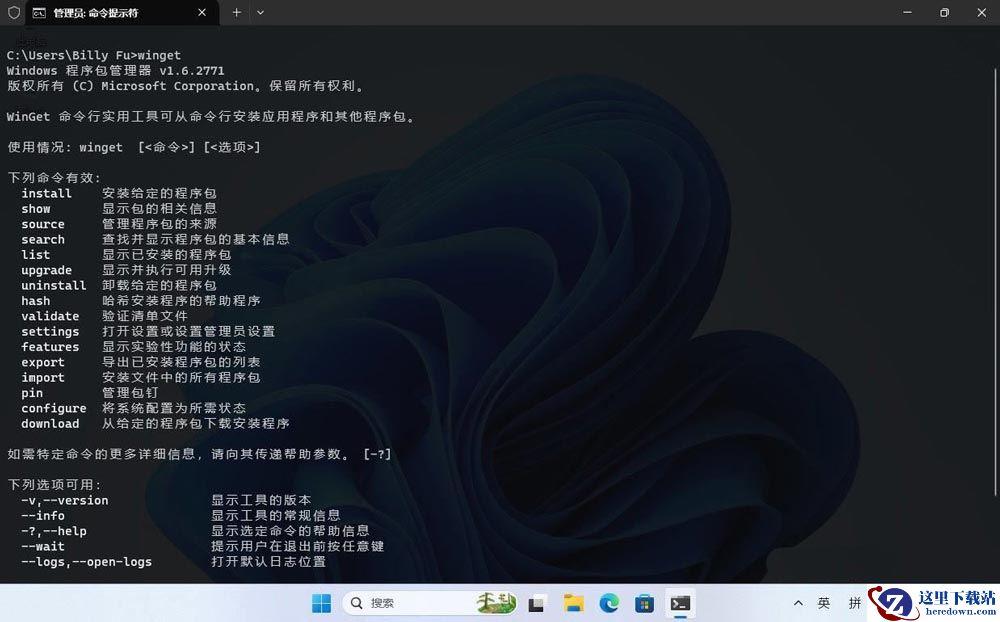The width and height of the screenshot is (1000, 622).
Task: Switch the input language indicator 英
Action: coord(824,603)
